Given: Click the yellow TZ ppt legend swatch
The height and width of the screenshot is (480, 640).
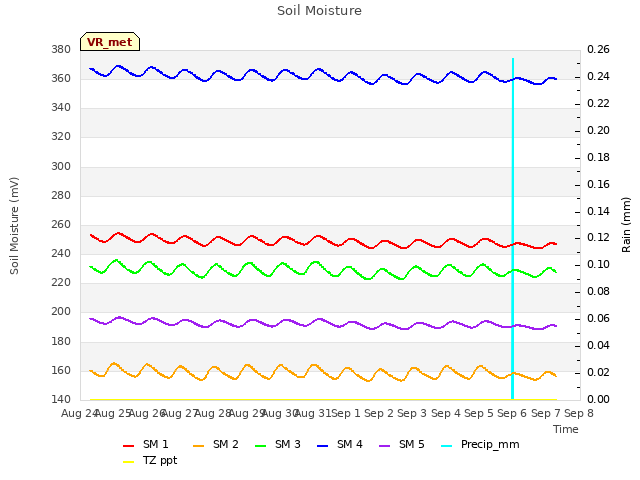Looking at the screenshot, I should coord(128,462).
